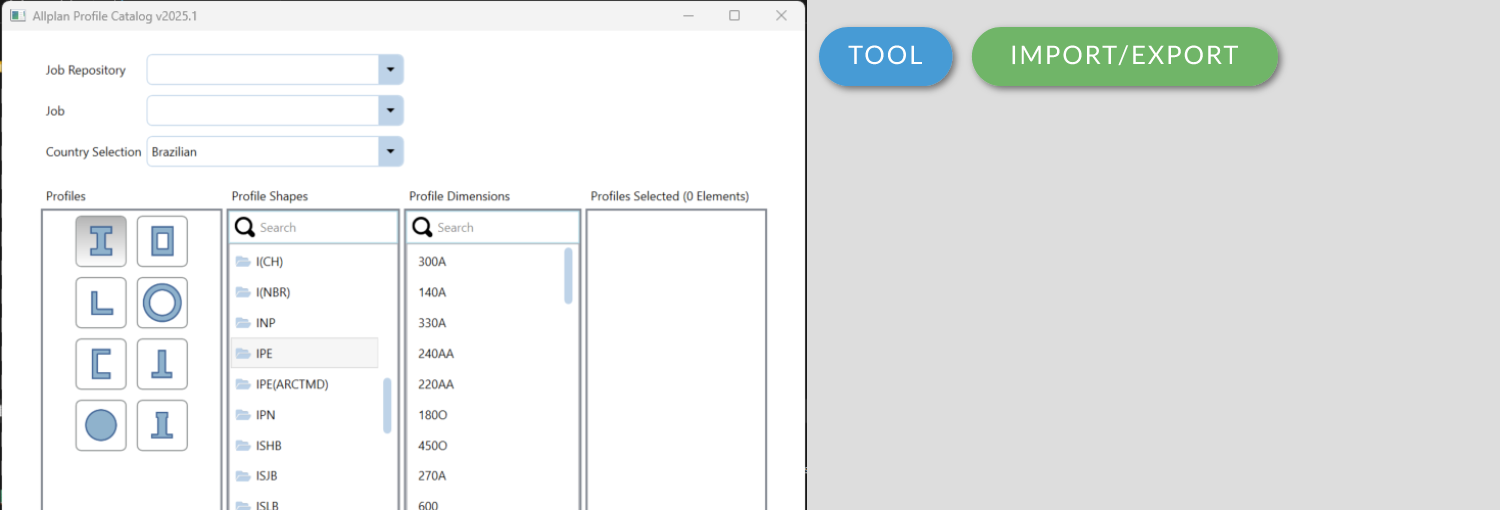The width and height of the screenshot is (1500, 510).
Task: Select the rectangular hollow section profile icon
Action: point(162,241)
